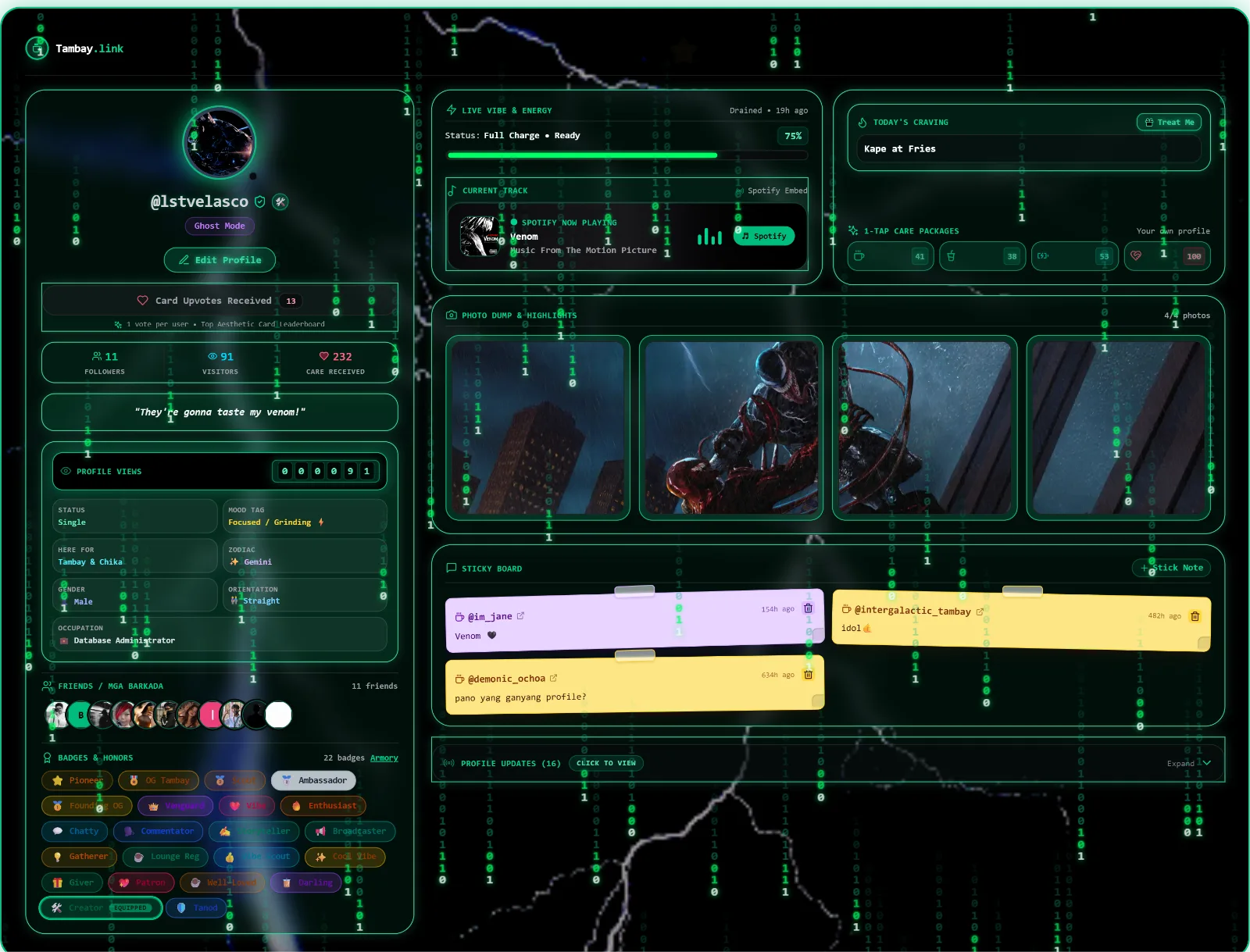The image size is (1250, 952).
Task: Click the Occupation Database Administrator field
Action: 220,634
